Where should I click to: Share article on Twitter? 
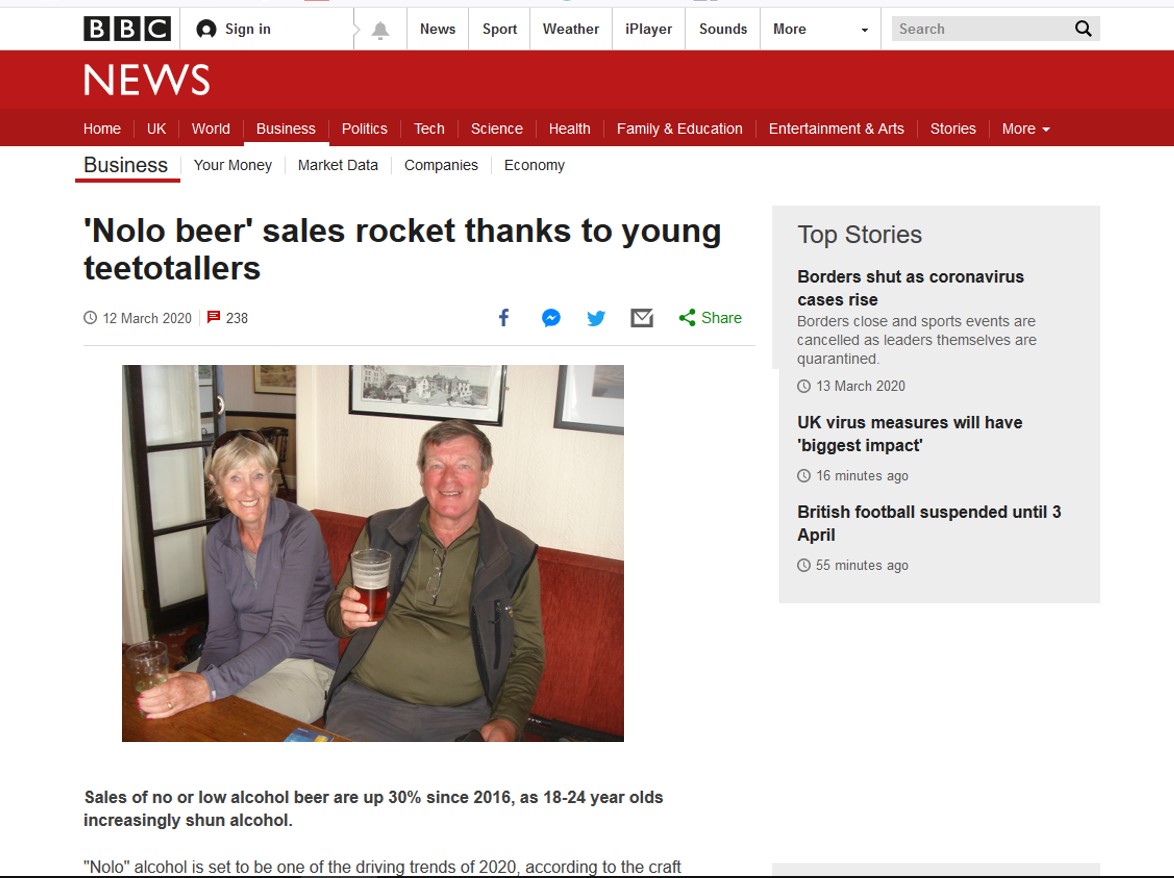596,318
